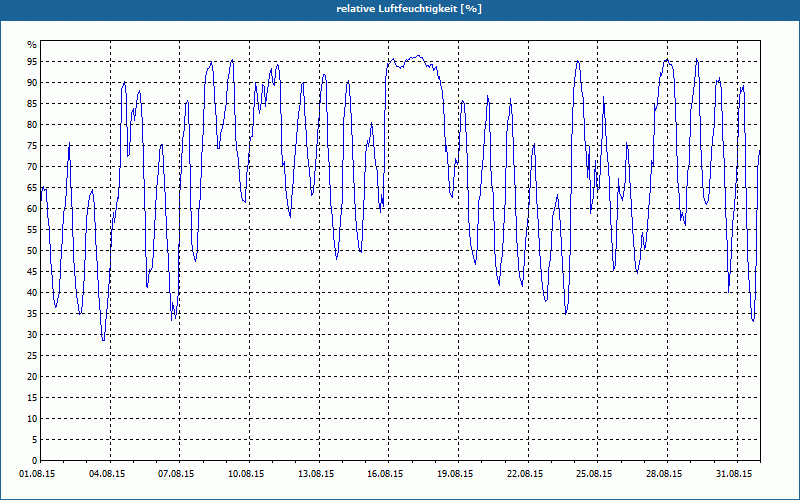Click the date label 16.08.15
Viewport: 800px width, 500px height.
[x=385, y=474]
